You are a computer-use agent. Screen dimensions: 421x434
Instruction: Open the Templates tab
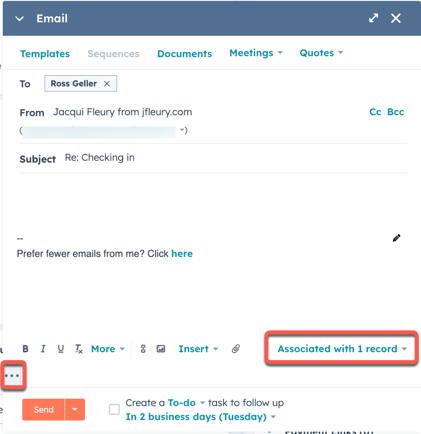point(45,54)
